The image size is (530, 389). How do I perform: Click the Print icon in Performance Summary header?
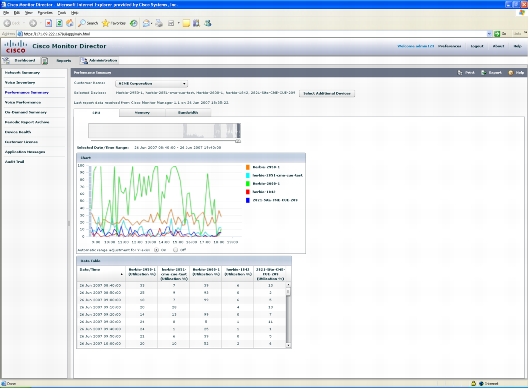click(x=460, y=73)
